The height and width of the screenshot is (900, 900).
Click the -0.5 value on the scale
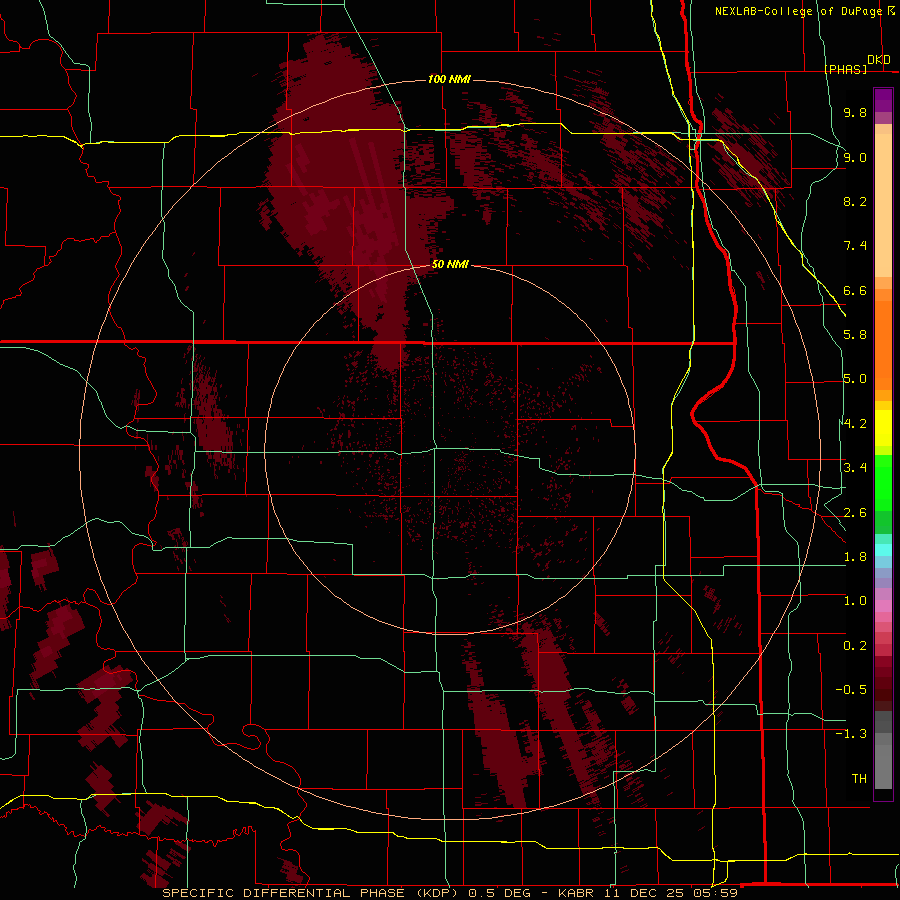click(851, 690)
